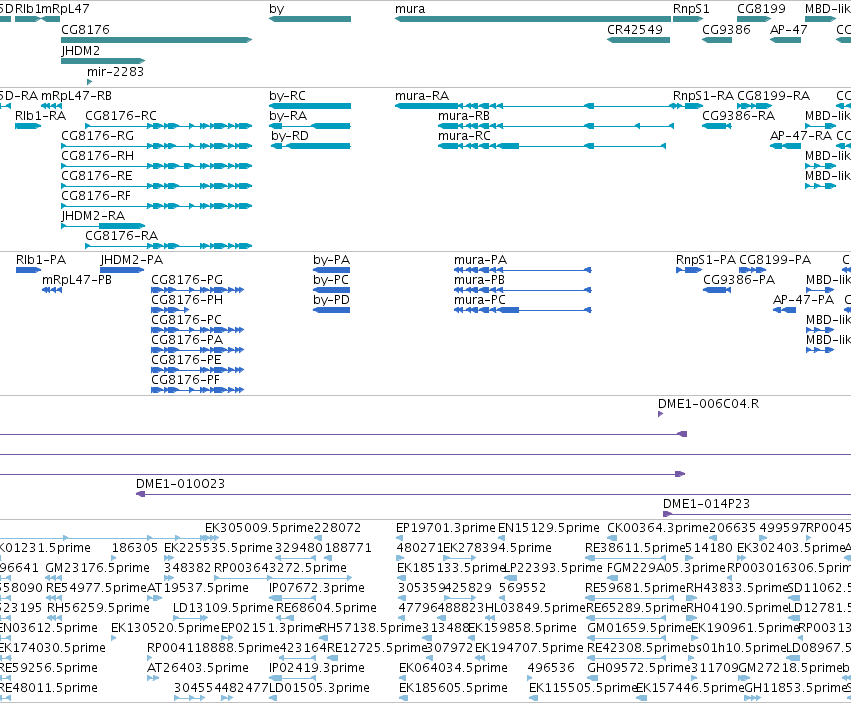Click the AP-47 gene label
Image resolution: width=851 pixels, height=703 pixels.
pos(789,29)
